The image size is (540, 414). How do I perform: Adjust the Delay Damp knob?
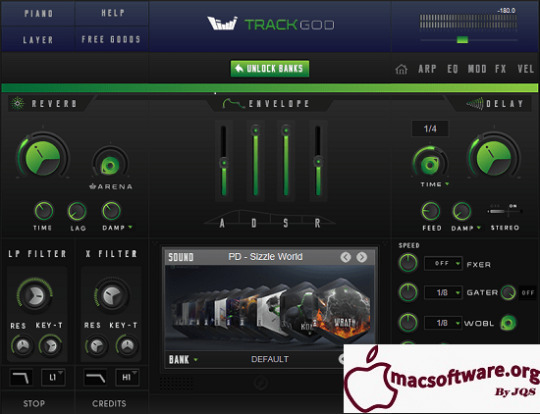(461, 211)
